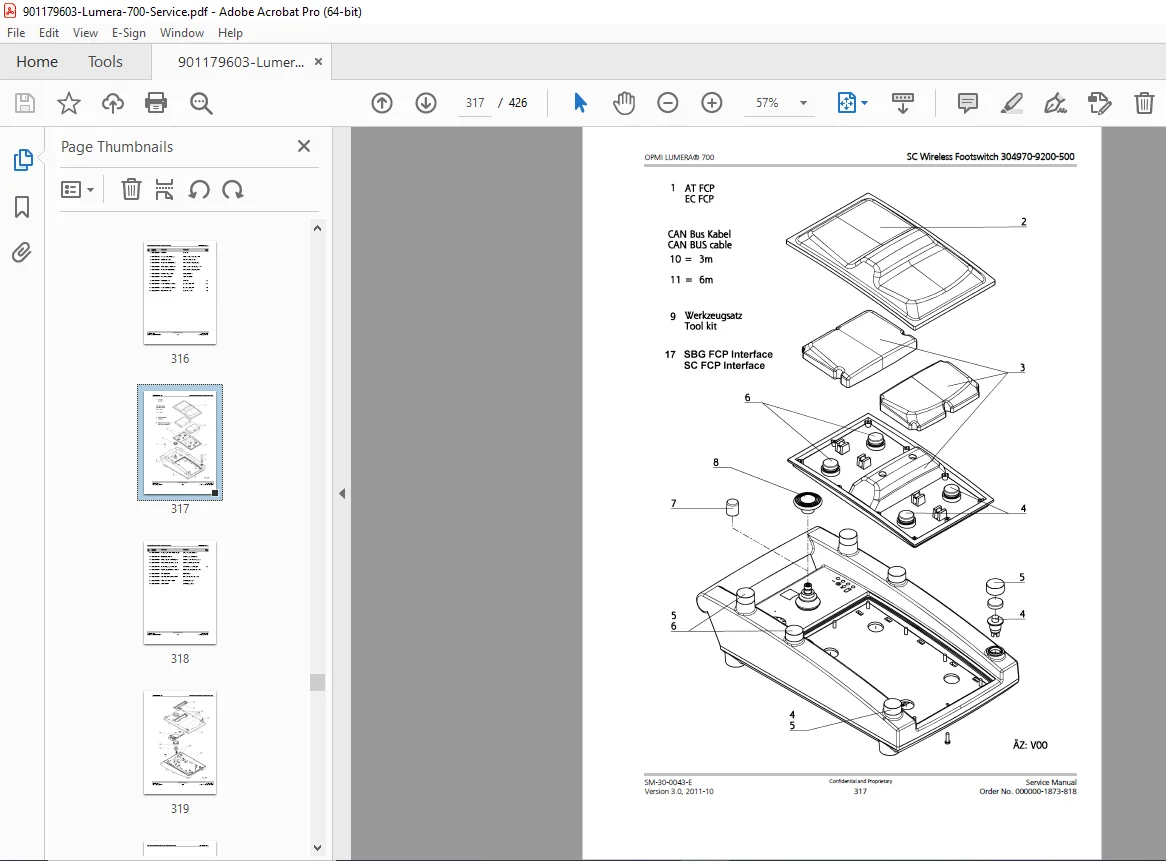Open the Sign document pen tool

coord(1055,103)
